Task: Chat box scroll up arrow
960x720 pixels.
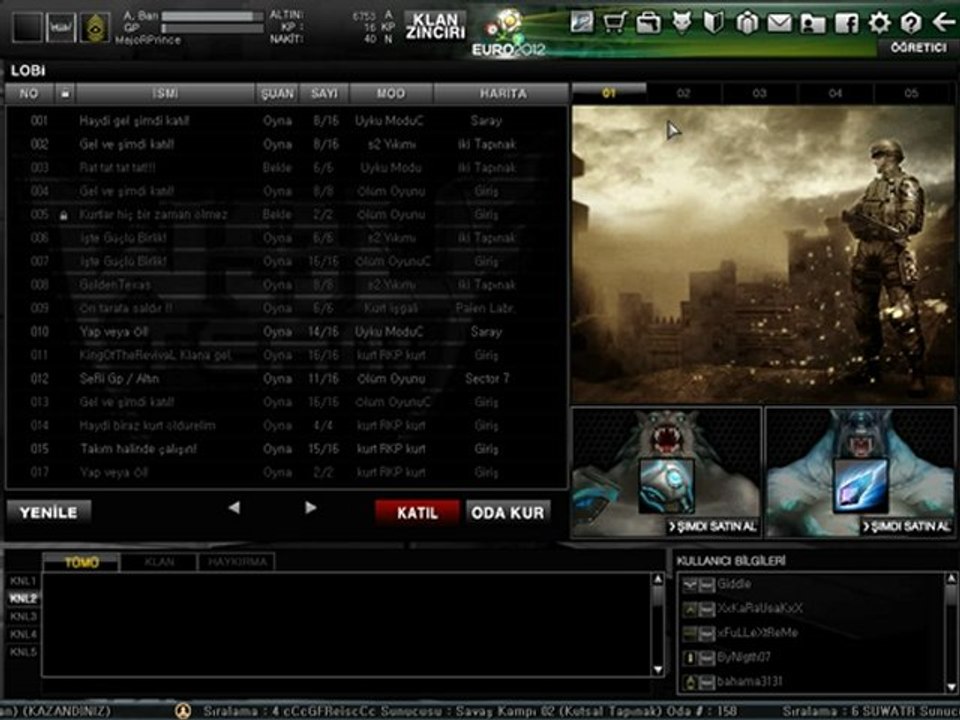Action: click(x=658, y=579)
